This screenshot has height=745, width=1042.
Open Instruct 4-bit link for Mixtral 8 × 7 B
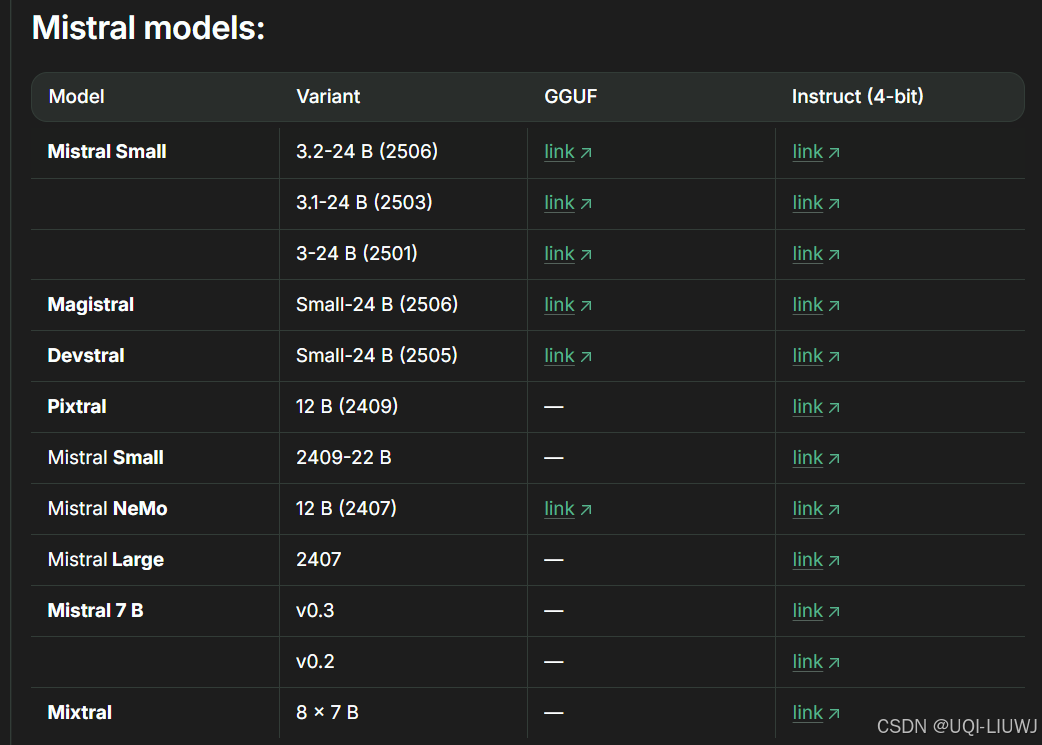816,713
